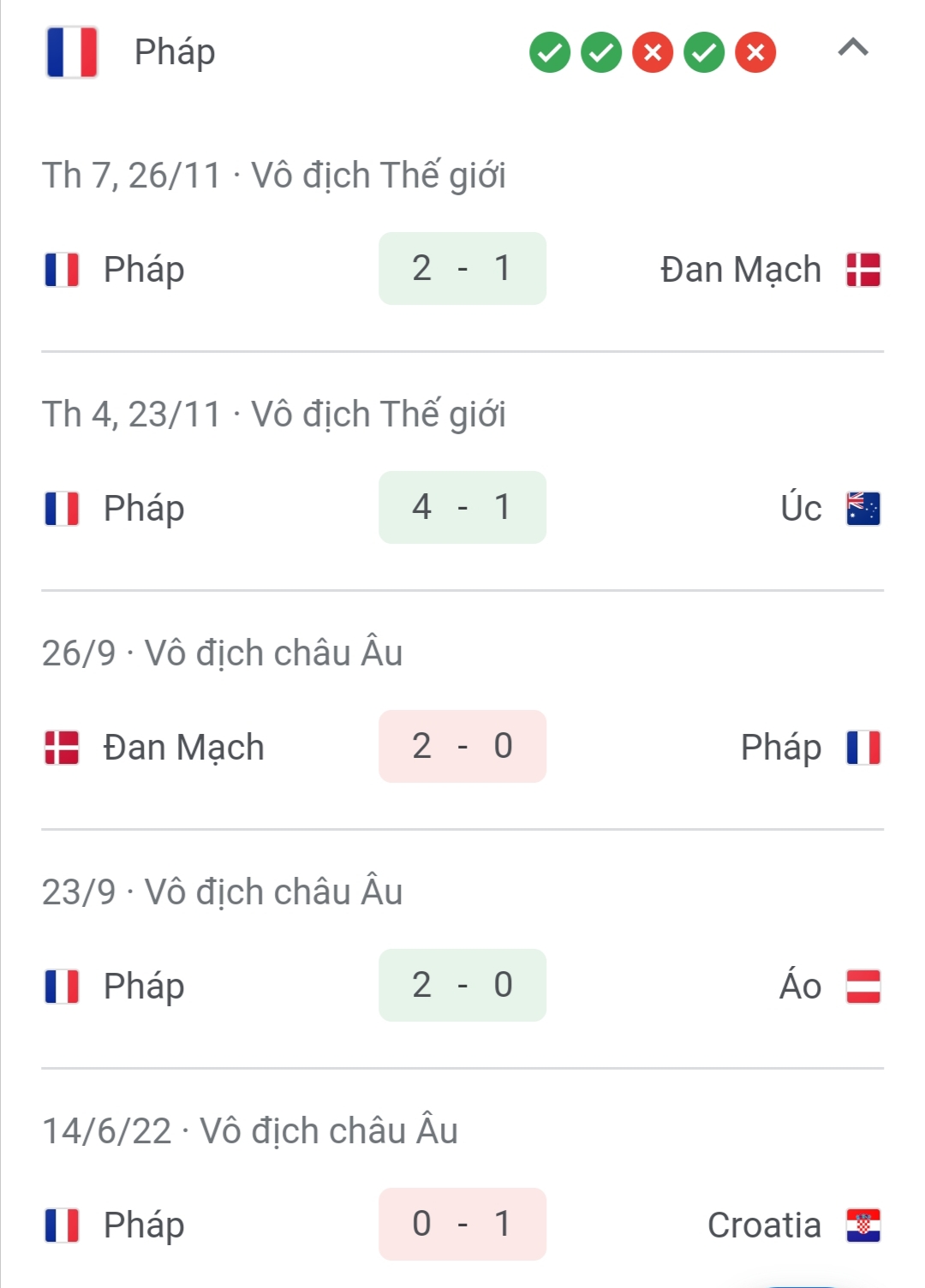Click the Úc team name
The image size is (925, 1288).
[801, 508]
